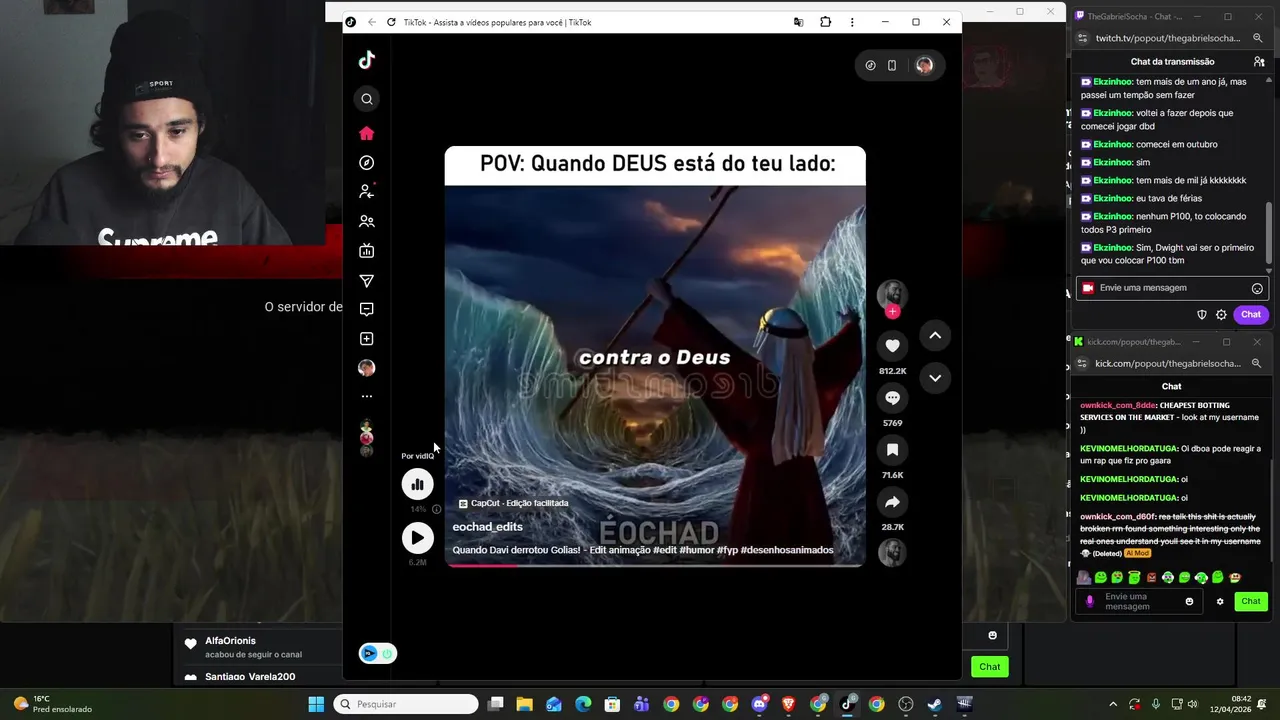Image resolution: width=1280 pixels, height=720 pixels.
Task: Like the video with the heart icon
Action: click(892, 346)
